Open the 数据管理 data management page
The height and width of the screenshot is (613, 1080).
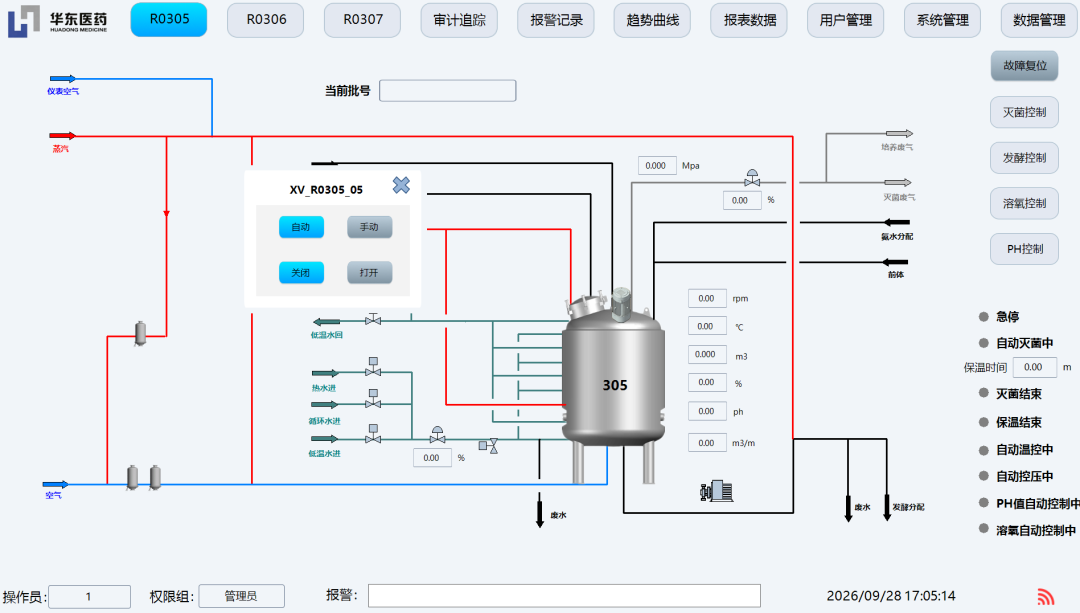coord(1039,20)
